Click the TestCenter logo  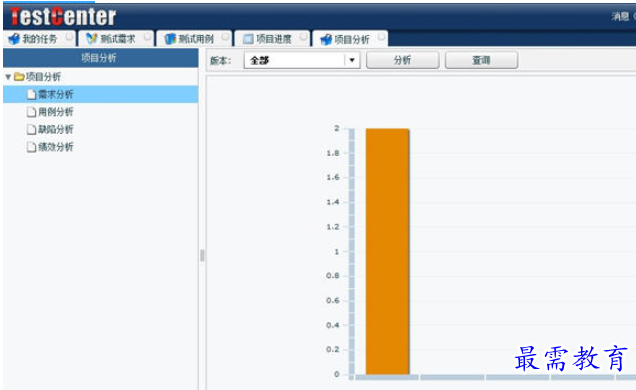pos(63,17)
